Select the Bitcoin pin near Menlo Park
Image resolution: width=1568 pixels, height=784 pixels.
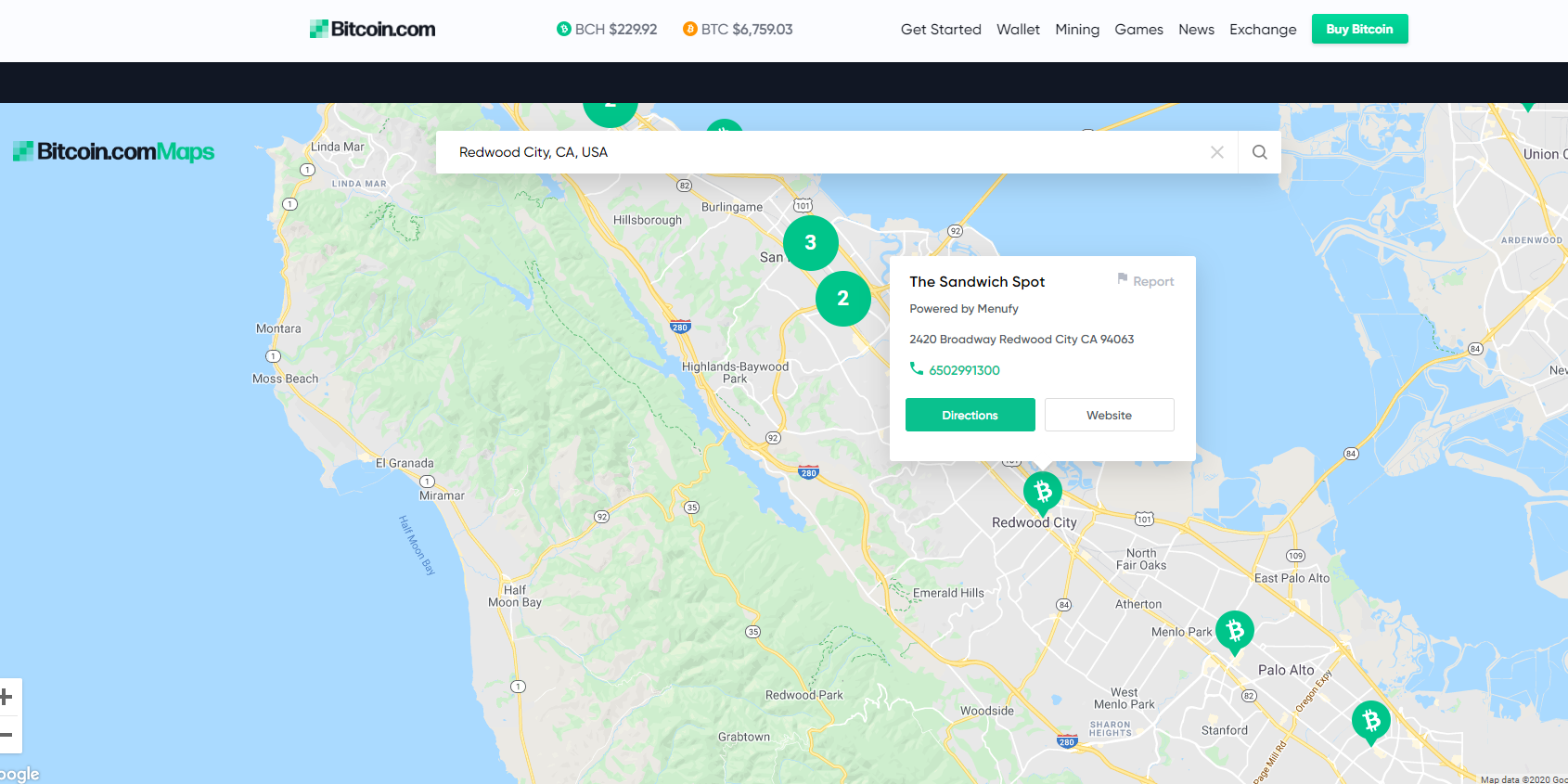click(x=1235, y=633)
